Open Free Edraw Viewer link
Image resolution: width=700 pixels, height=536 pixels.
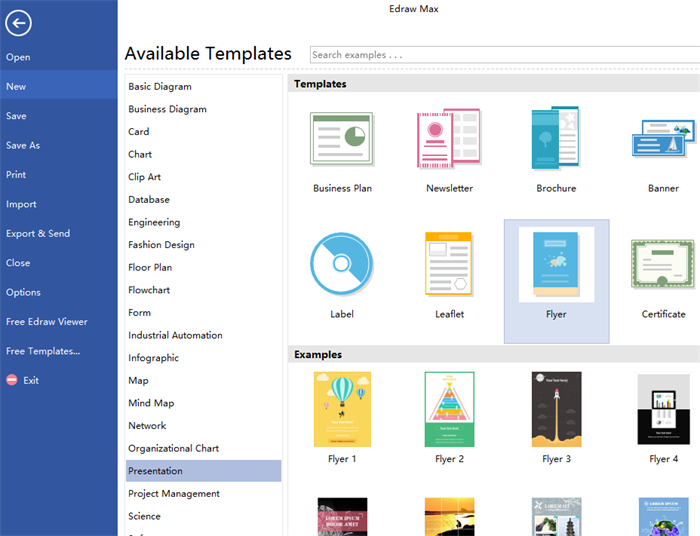(x=58, y=322)
